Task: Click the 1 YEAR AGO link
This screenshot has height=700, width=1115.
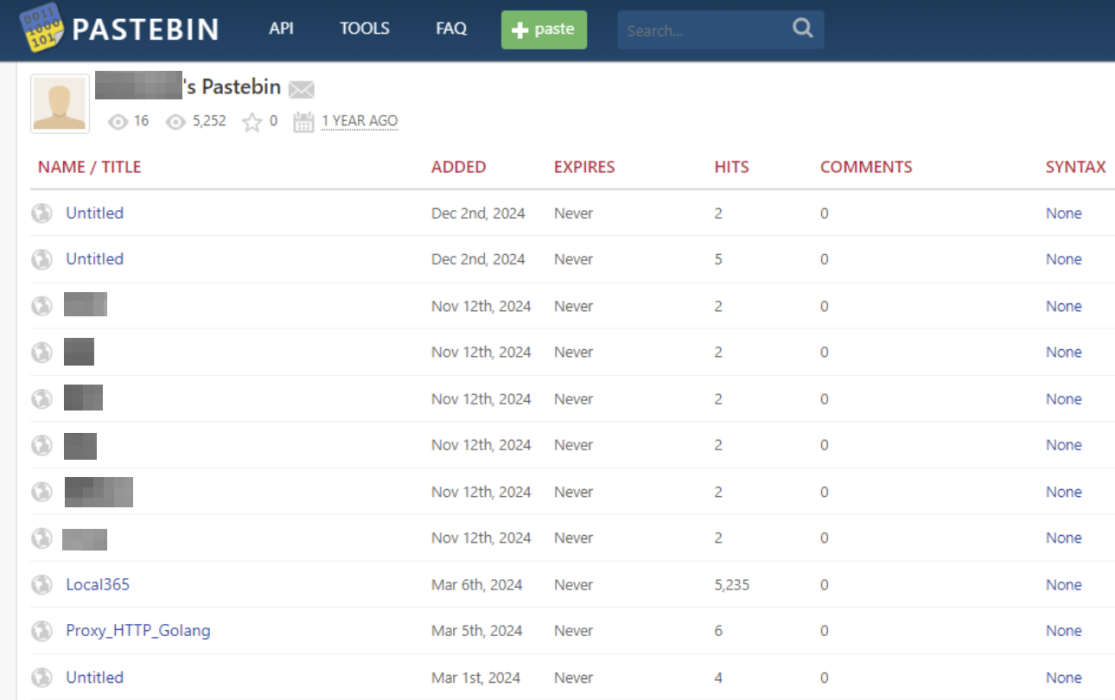Action: pyautogui.click(x=359, y=120)
